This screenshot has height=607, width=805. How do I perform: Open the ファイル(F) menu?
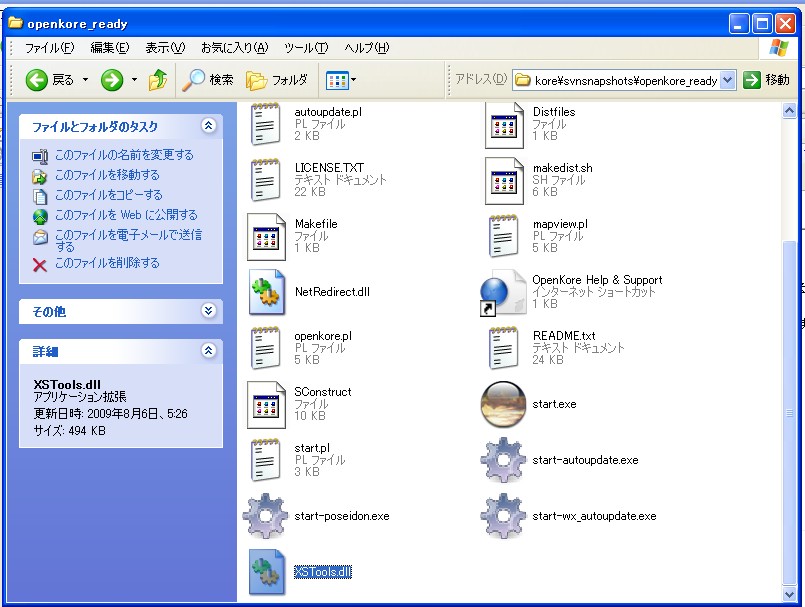tap(50, 48)
